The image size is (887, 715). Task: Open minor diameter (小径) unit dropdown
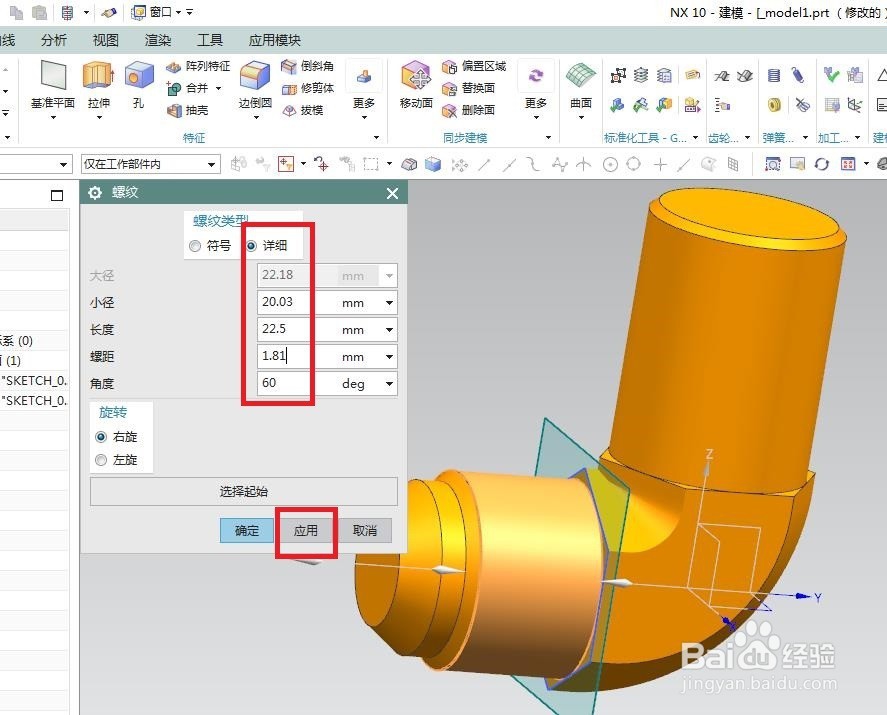pos(389,303)
